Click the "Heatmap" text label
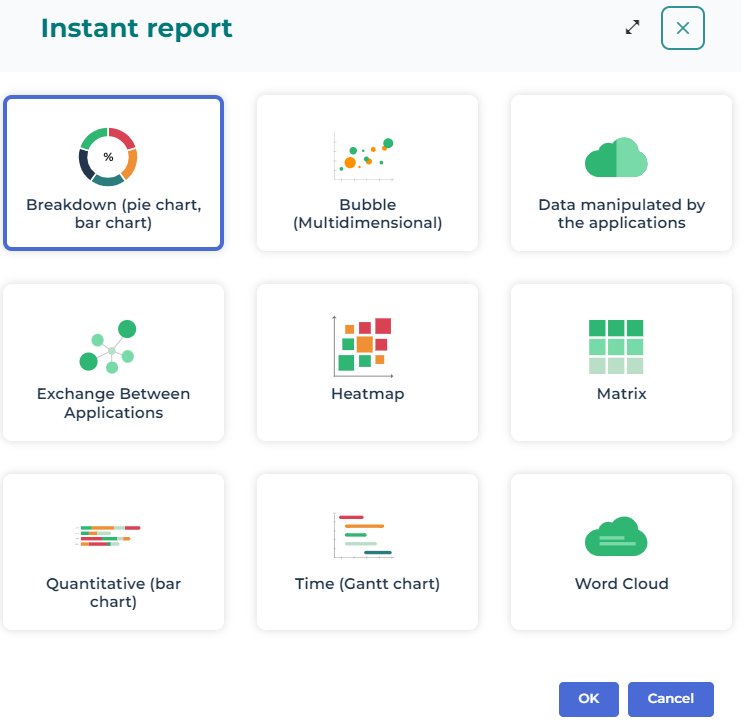 [x=368, y=394]
